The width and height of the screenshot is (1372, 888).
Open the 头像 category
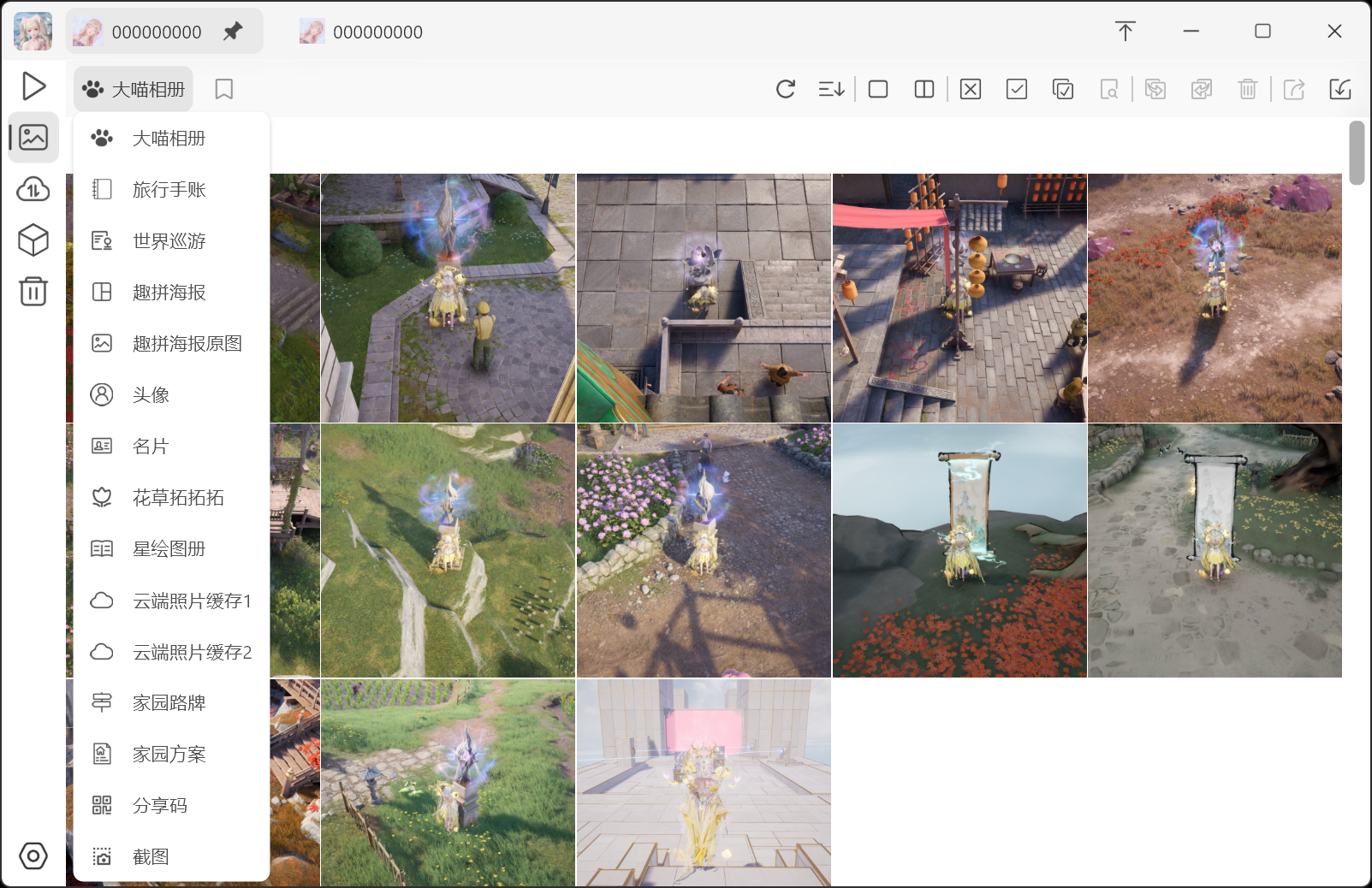pyautogui.click(x=171, y=395)
